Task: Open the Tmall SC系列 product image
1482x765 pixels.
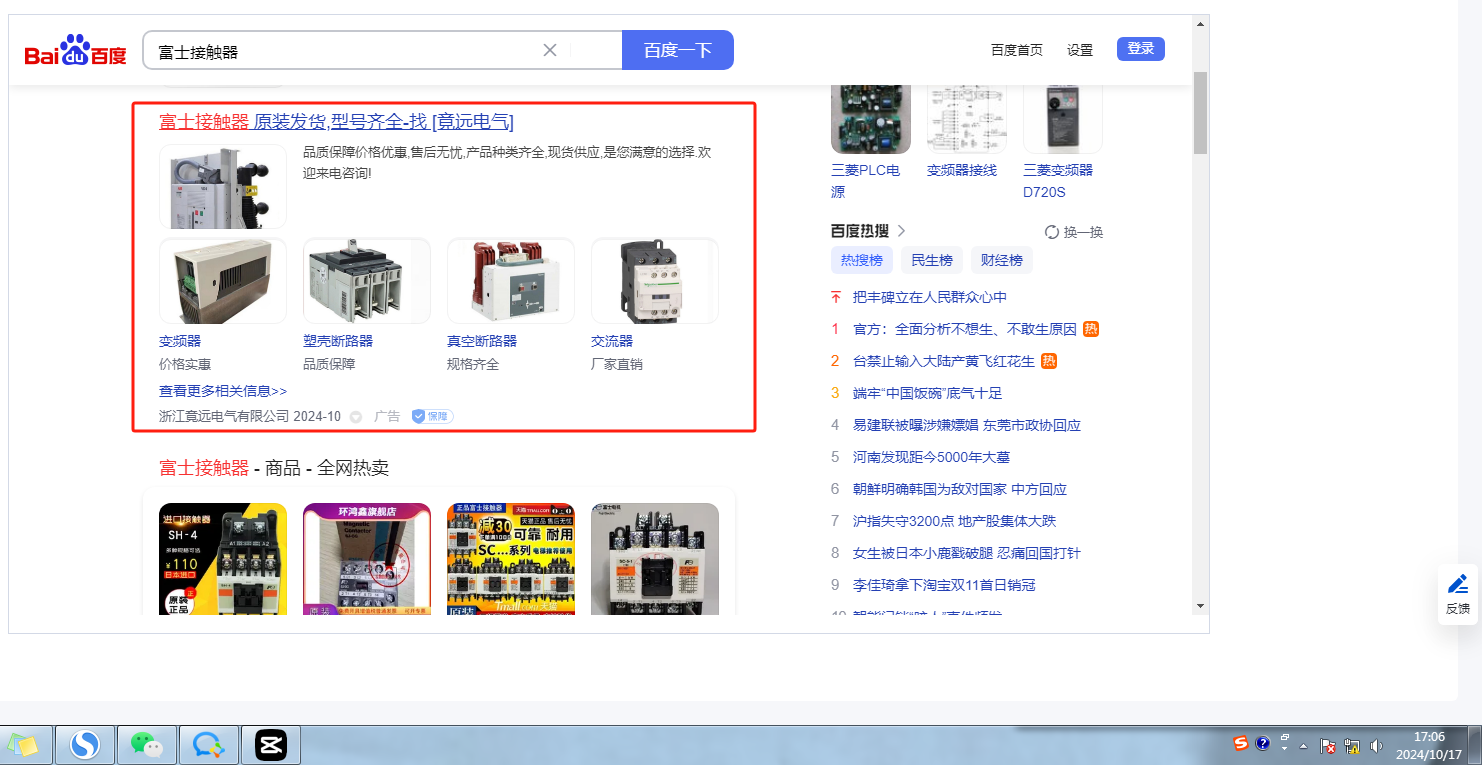Action: pyautogui.click(x=511, y=558)
